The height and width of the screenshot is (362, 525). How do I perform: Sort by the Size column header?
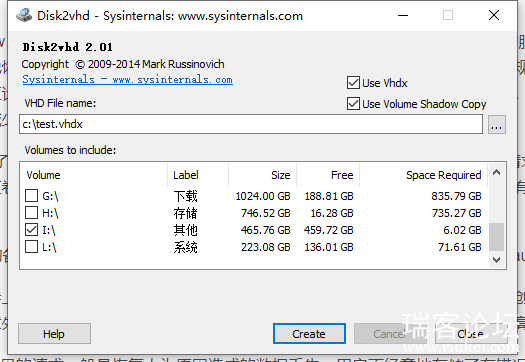point(262,175)
